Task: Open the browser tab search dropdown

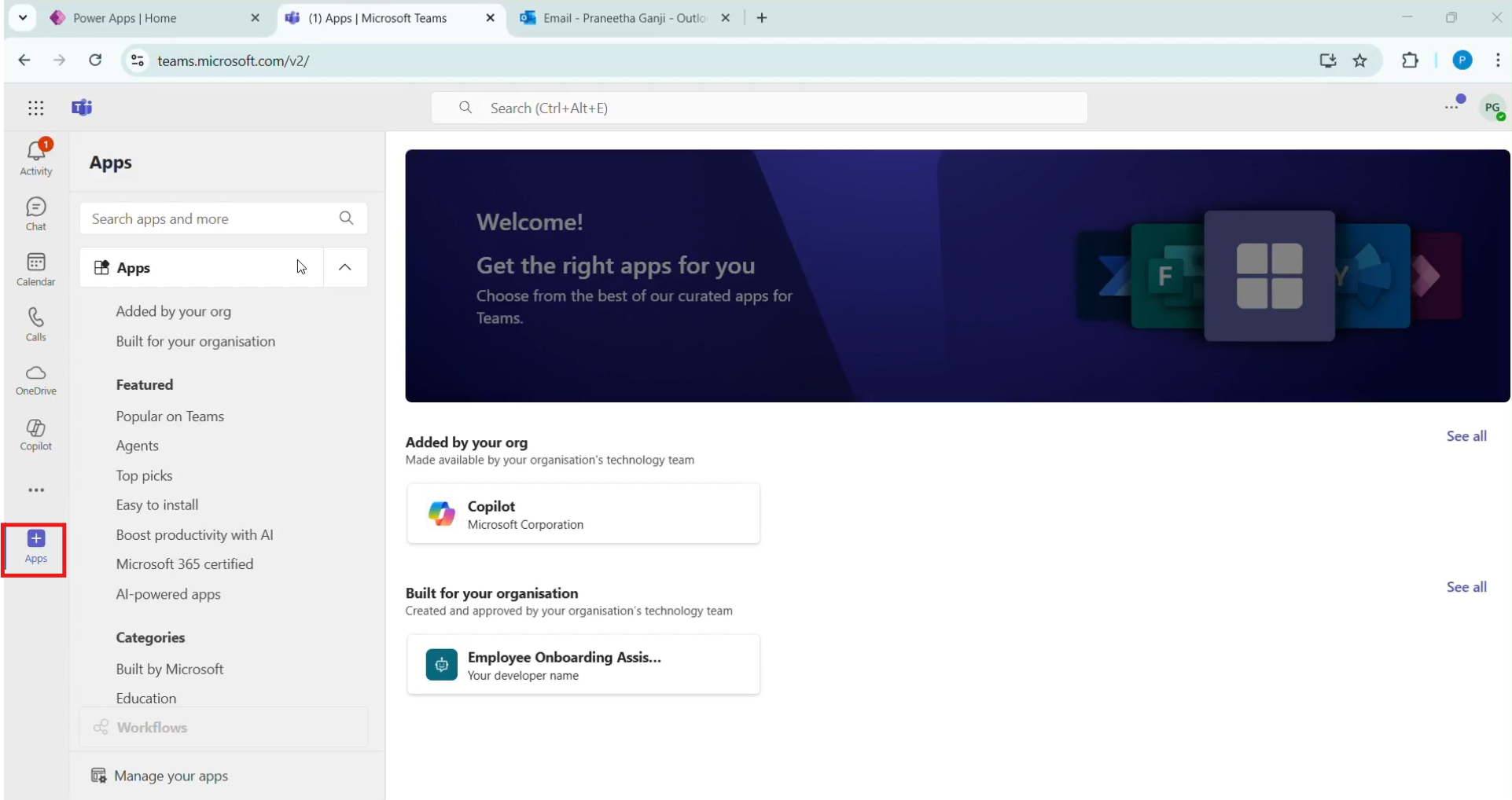Action: tap(23, 17)
